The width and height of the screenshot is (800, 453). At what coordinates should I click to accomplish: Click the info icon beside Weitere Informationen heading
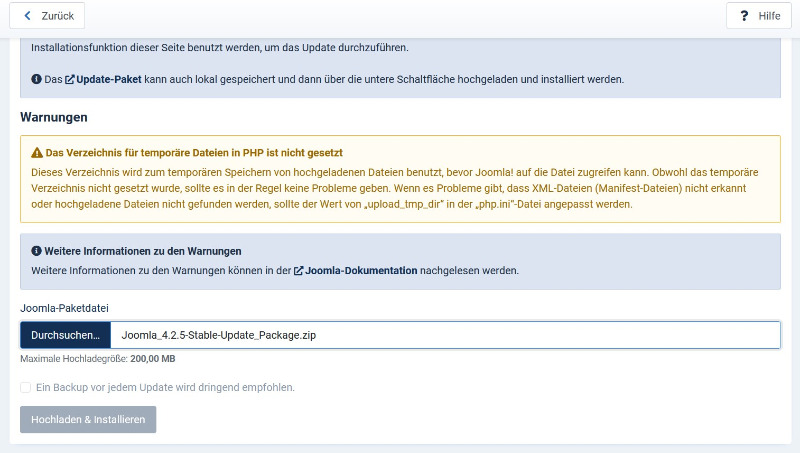(x=36, y=251)
